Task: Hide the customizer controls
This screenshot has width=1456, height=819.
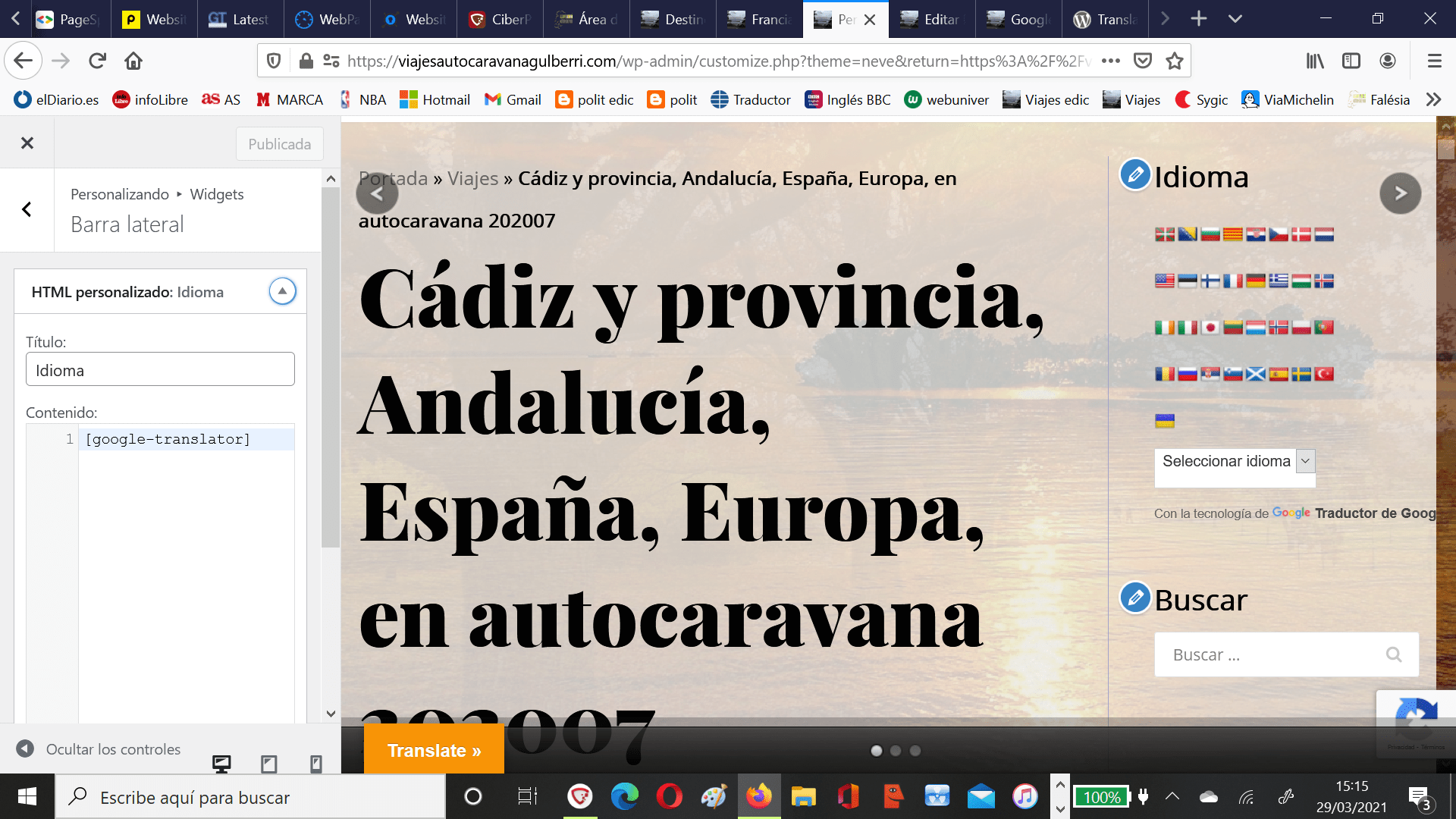Action: click(99, 749)
